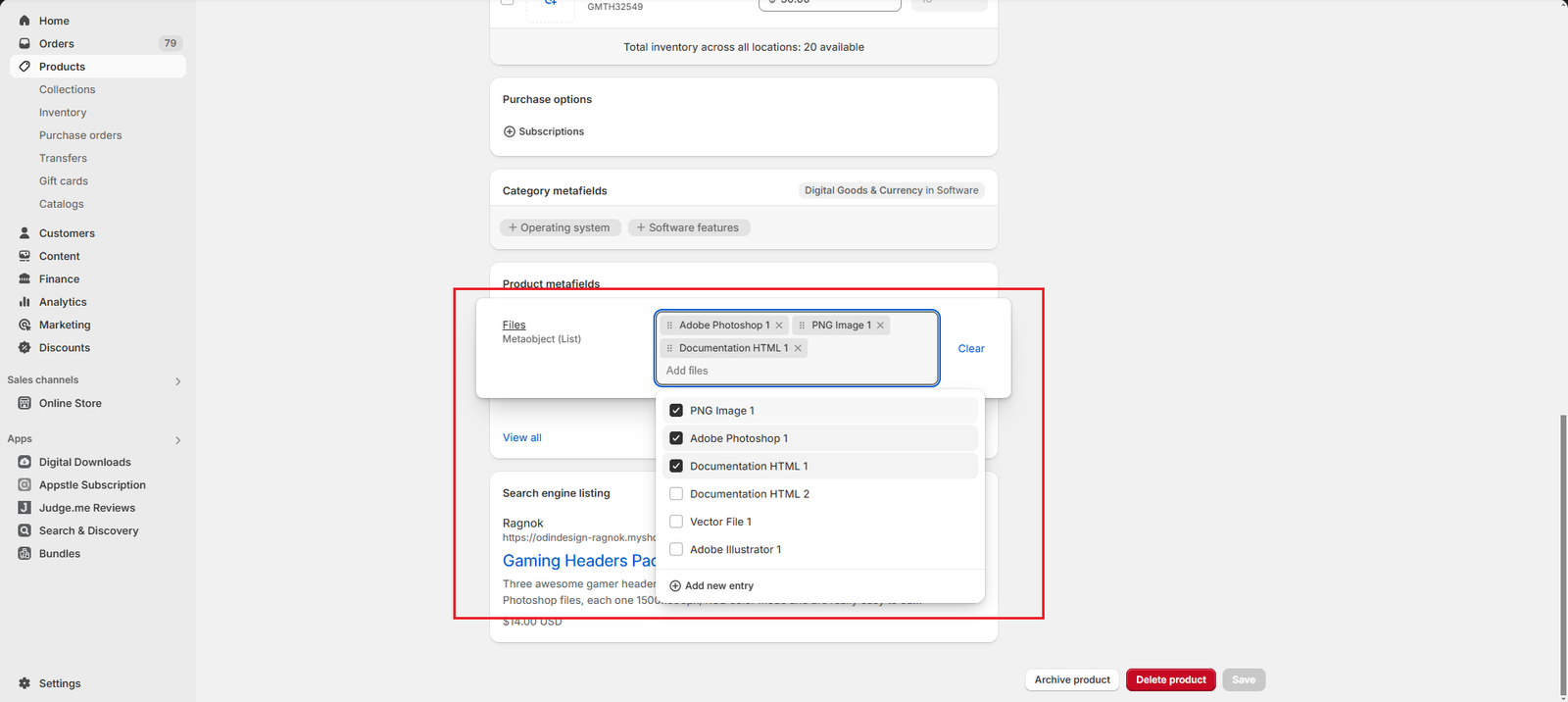This screenshot has height=702, width=1568.
Task: Click the plus icon beside Subscriptions
Action: [x=509, y=131]
